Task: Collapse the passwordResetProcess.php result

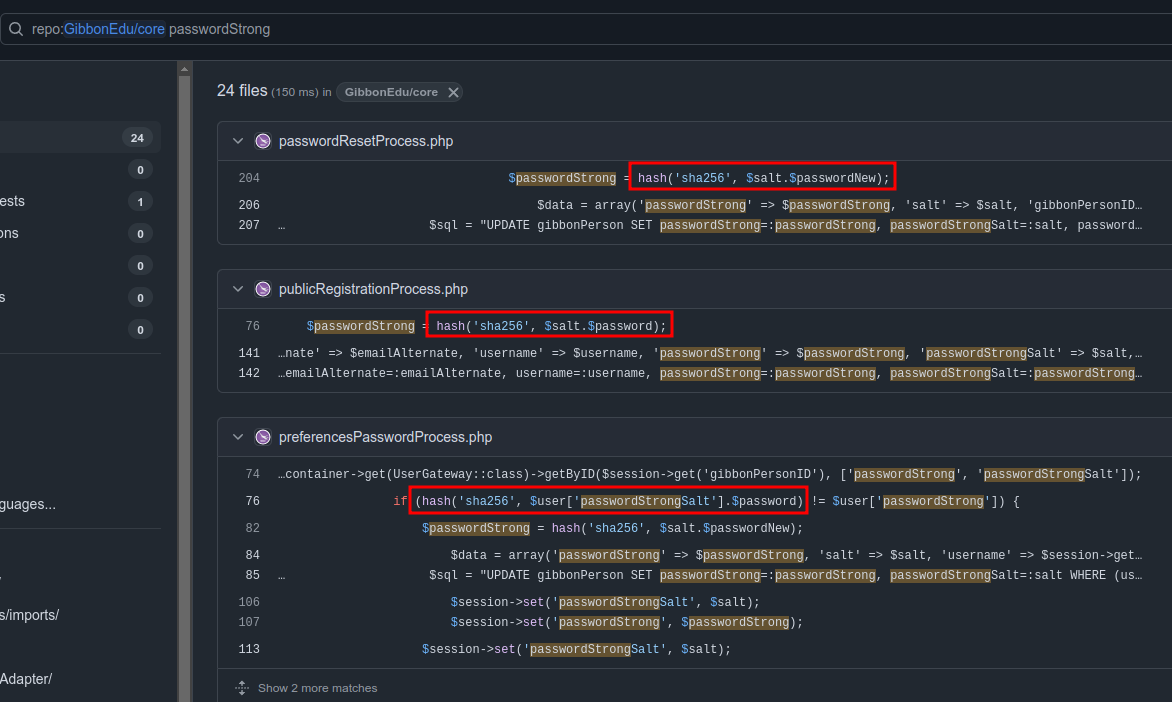Action: tap(238, 141)
